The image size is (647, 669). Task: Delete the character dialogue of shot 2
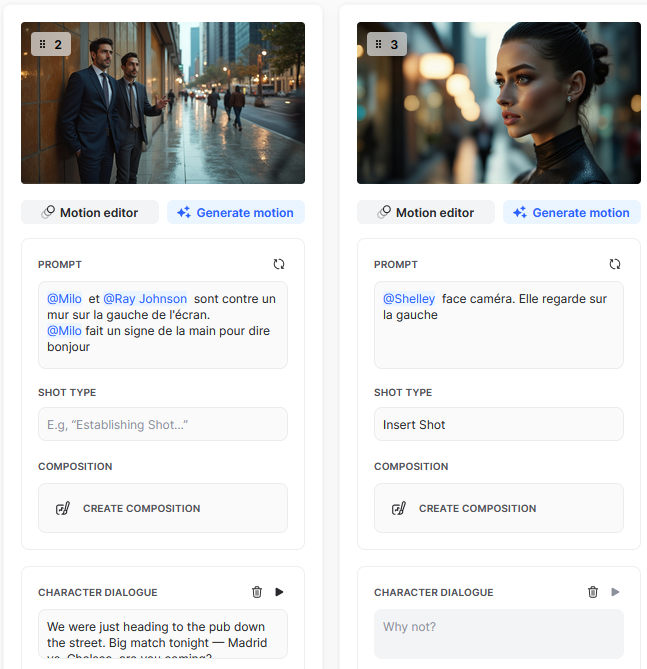[x=257, y=592]
